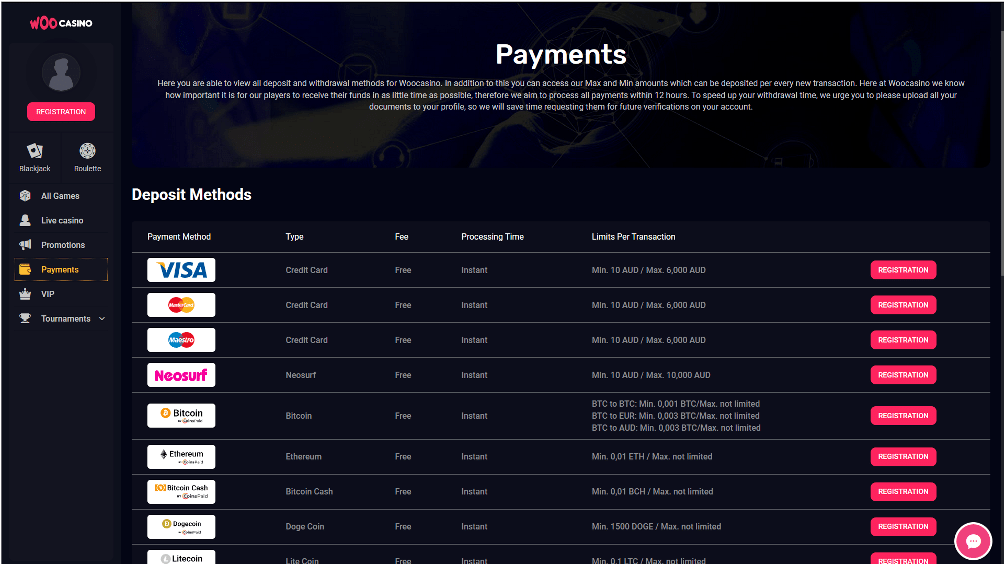Select the Litecoin payment logo
Screen dimensions: 1004x564
click(181, 557)
